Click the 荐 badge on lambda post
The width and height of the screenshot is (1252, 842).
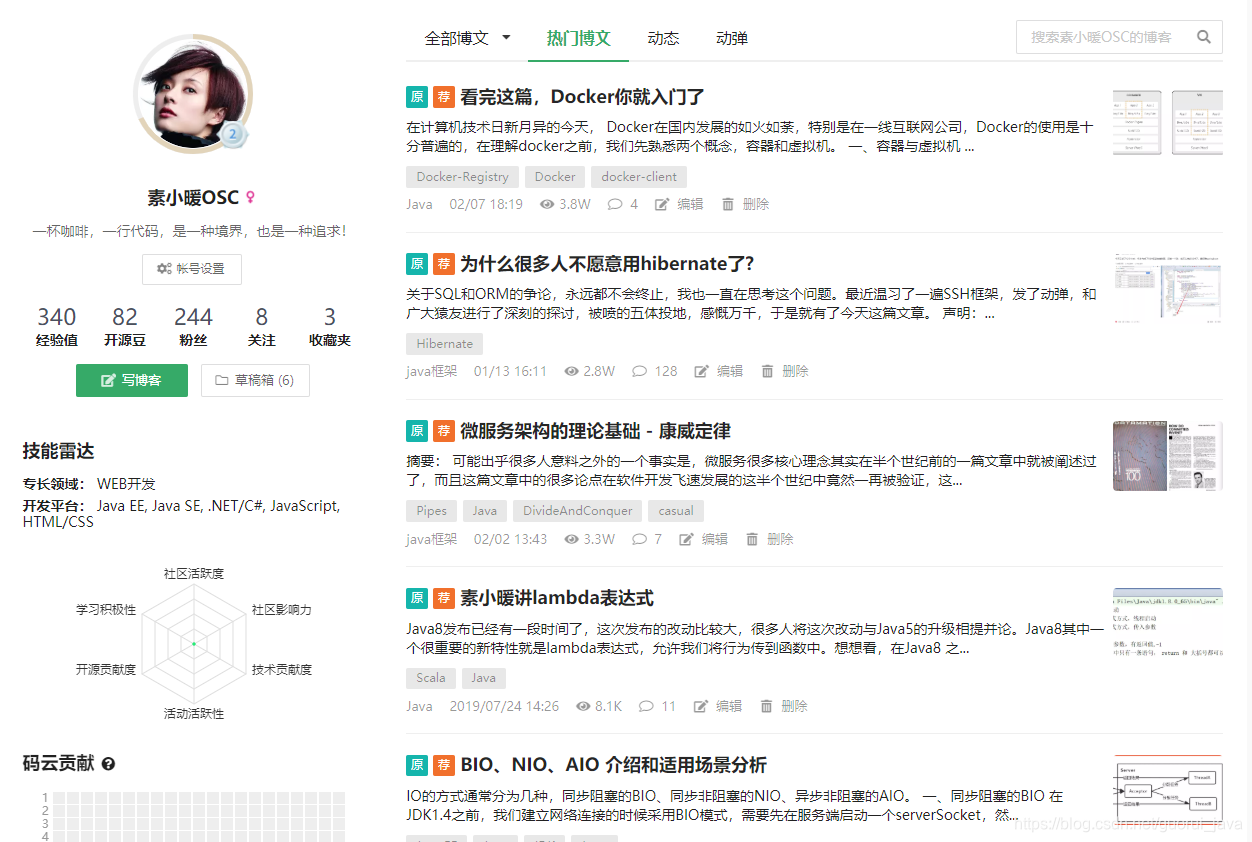[444, 598]
